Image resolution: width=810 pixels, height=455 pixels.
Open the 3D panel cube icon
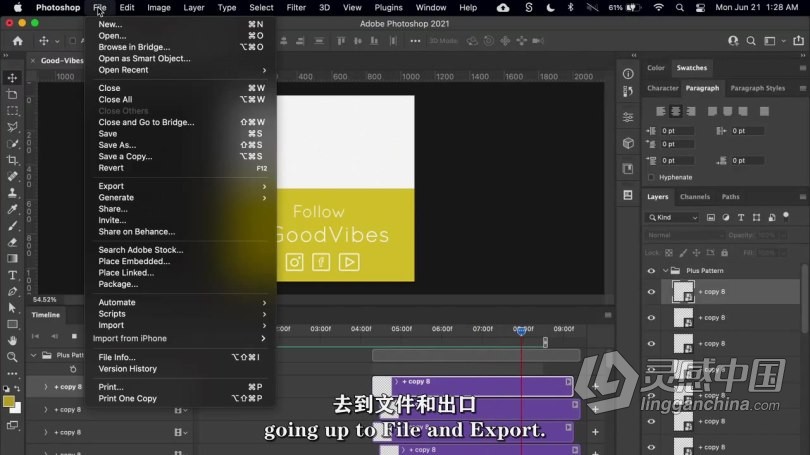click(628, 143)
